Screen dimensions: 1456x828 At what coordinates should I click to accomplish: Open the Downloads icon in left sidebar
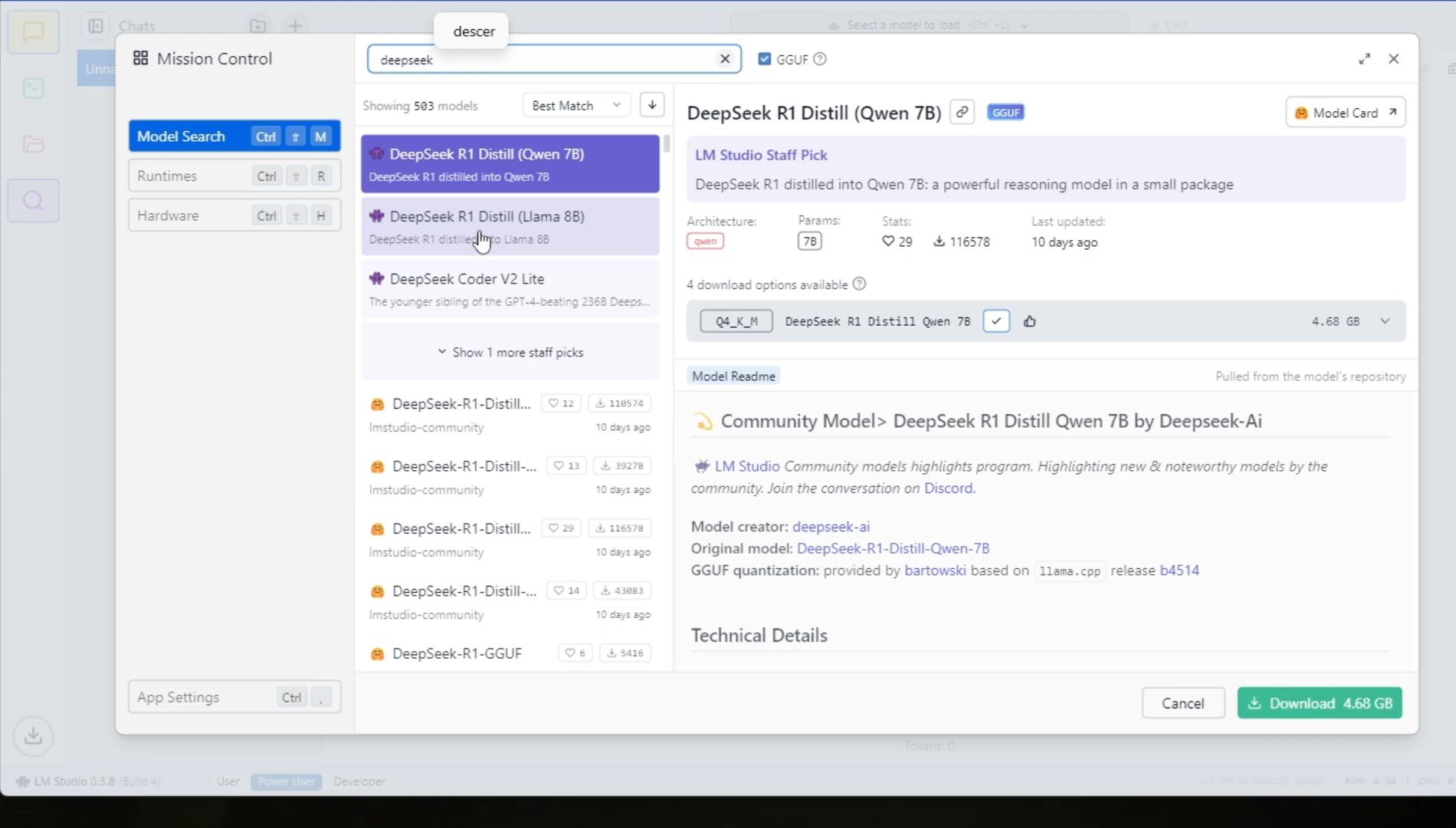[33, 736]
